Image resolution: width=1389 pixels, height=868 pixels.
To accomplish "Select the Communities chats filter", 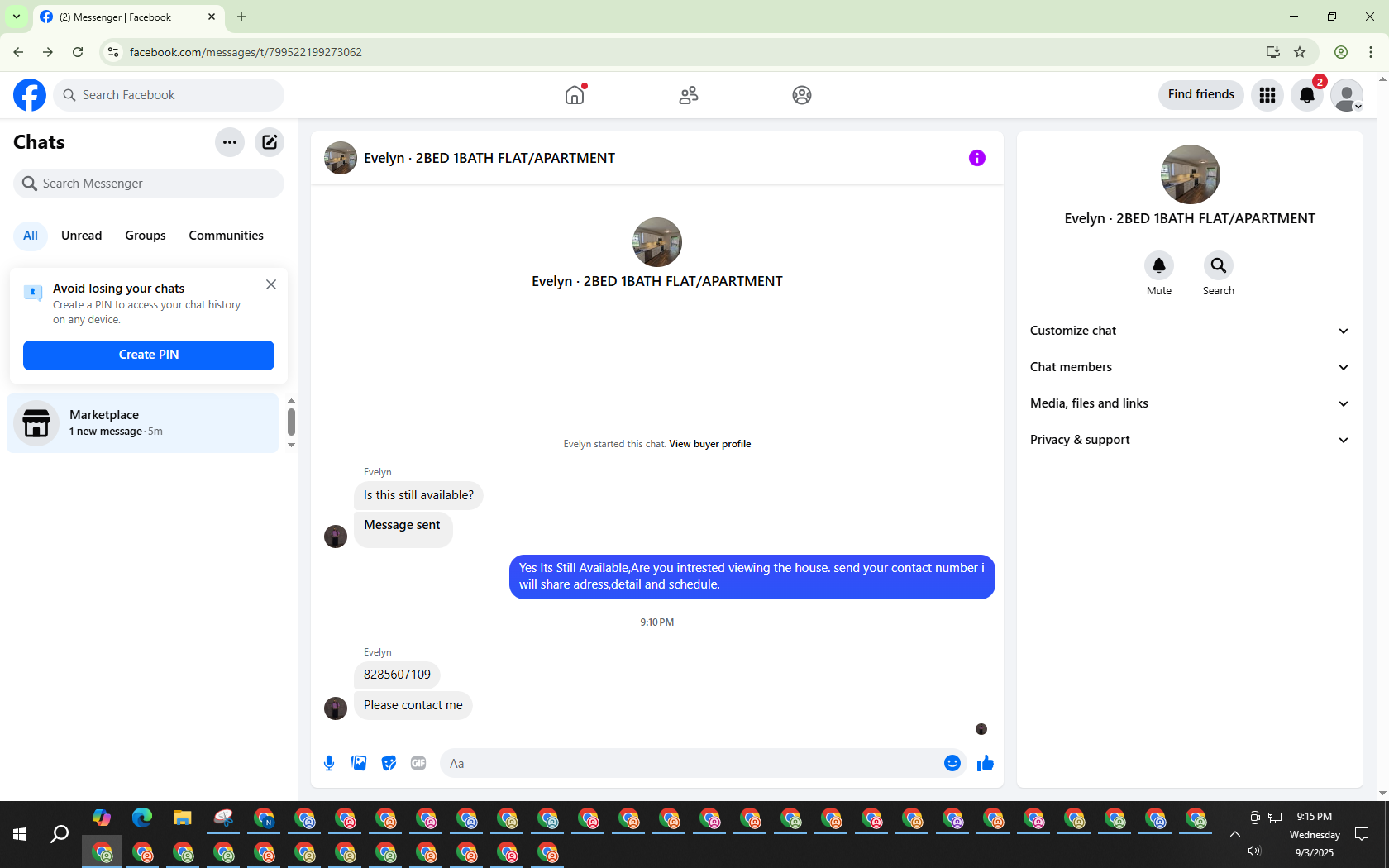I will (x=227, y=236).
